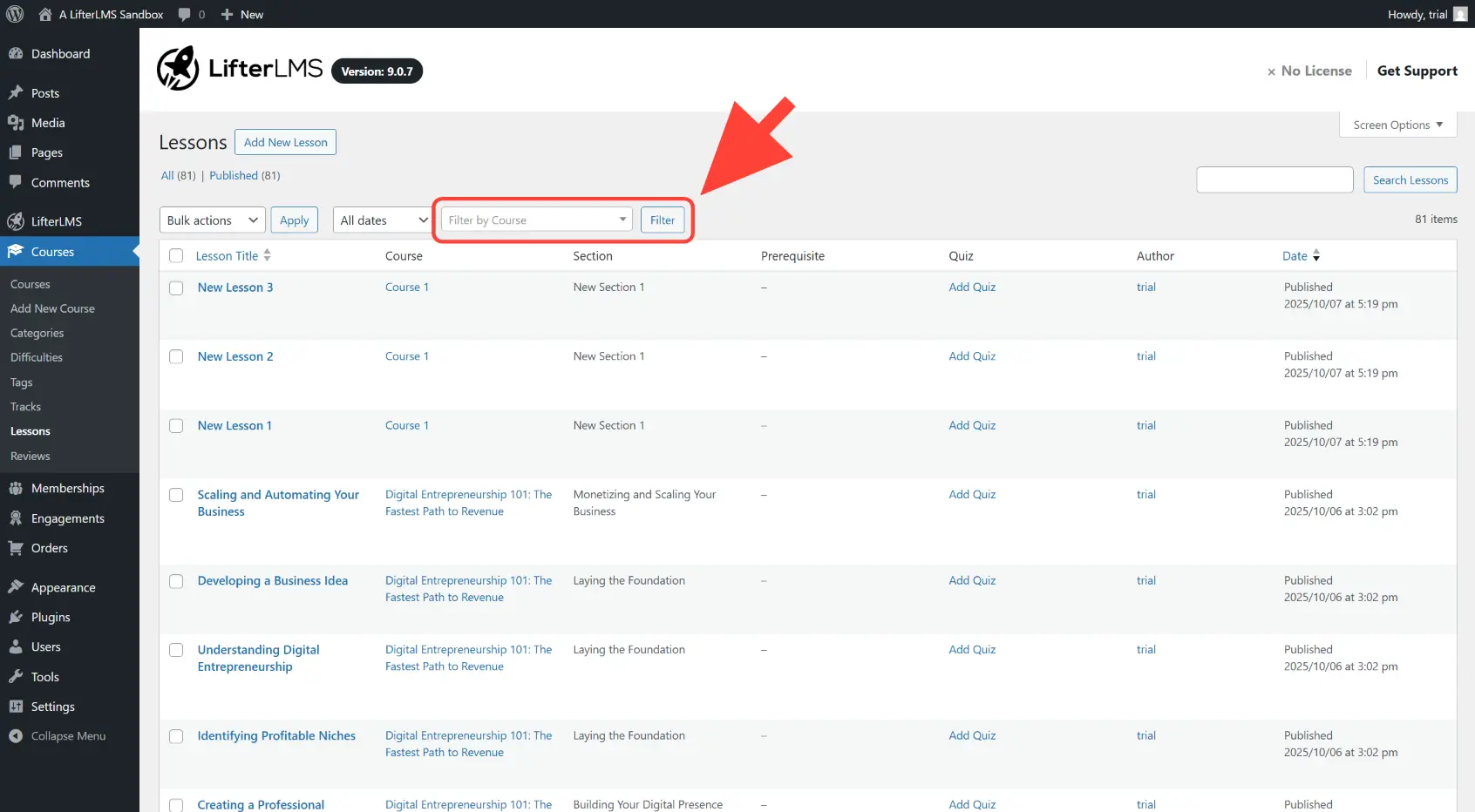The image size is (1475, 812).
Task: Click Add Quiz for New Lesson 1
Action: 971,425
